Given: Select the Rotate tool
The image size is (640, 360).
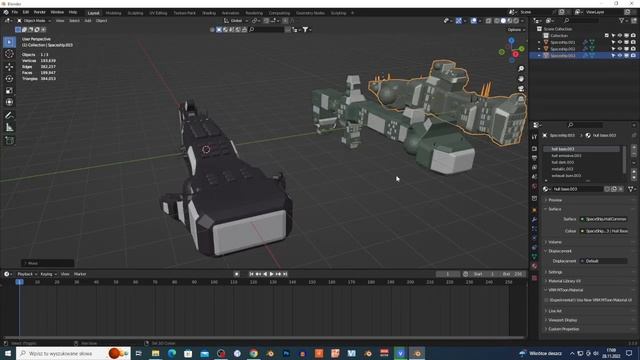Looking at the screenshot, I should pyautogui.click(x=9, y=78).
